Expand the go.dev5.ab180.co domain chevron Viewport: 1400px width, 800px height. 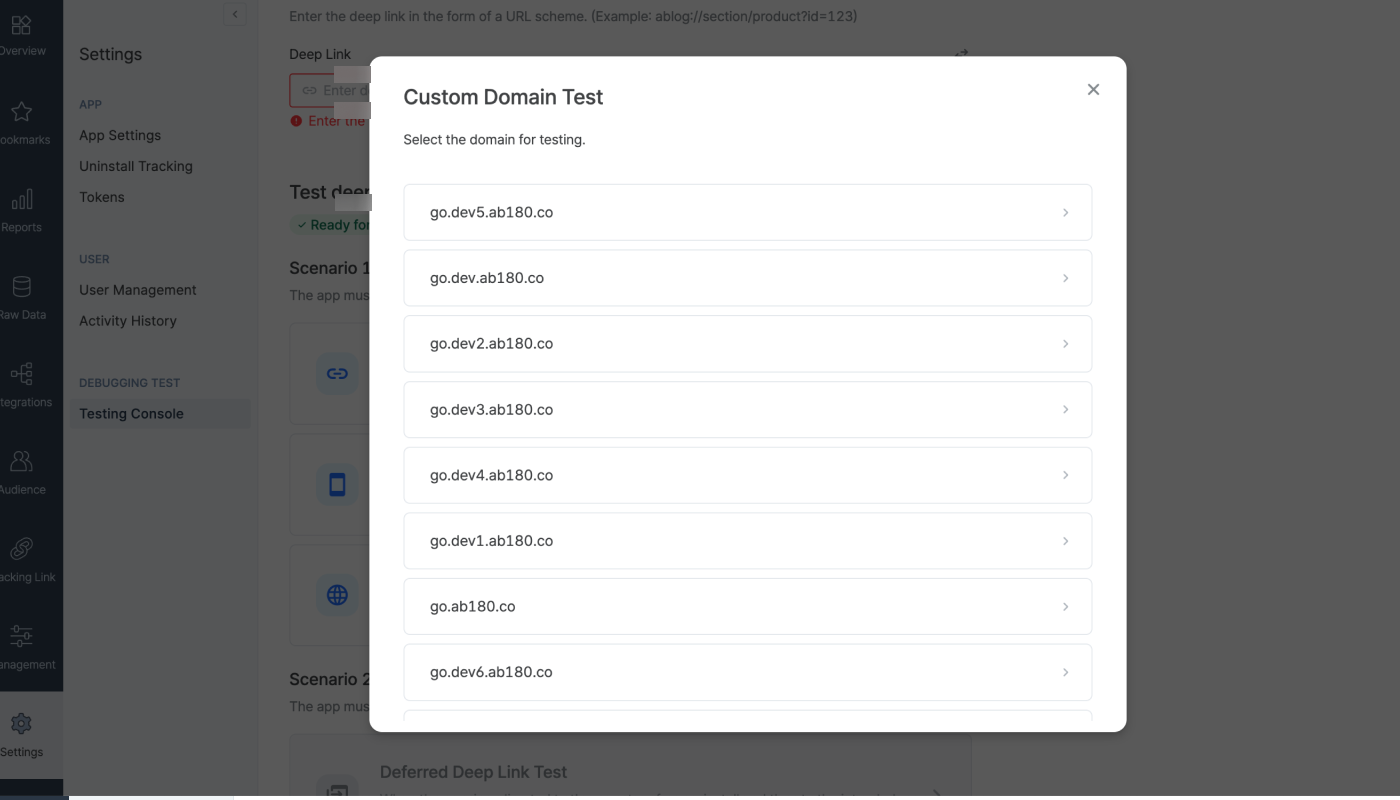tap(1065, 213)
